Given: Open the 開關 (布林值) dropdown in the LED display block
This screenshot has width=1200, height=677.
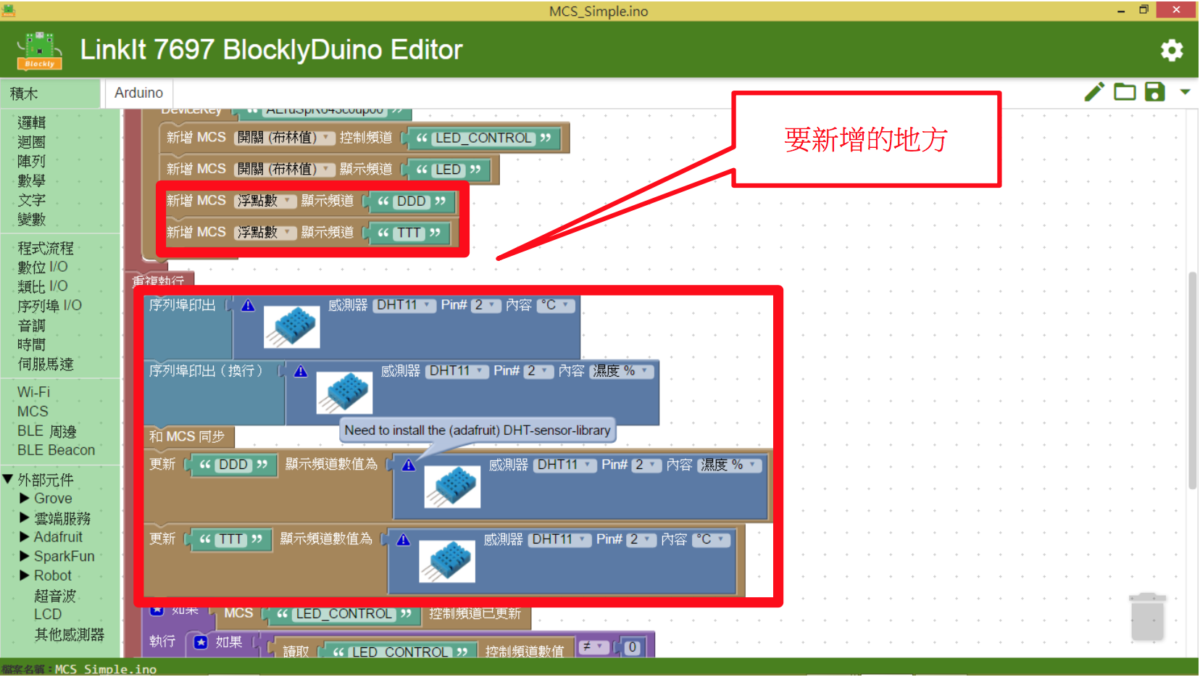Looking at the screenshot, I should pyautogui.click(x=284, y=170).
